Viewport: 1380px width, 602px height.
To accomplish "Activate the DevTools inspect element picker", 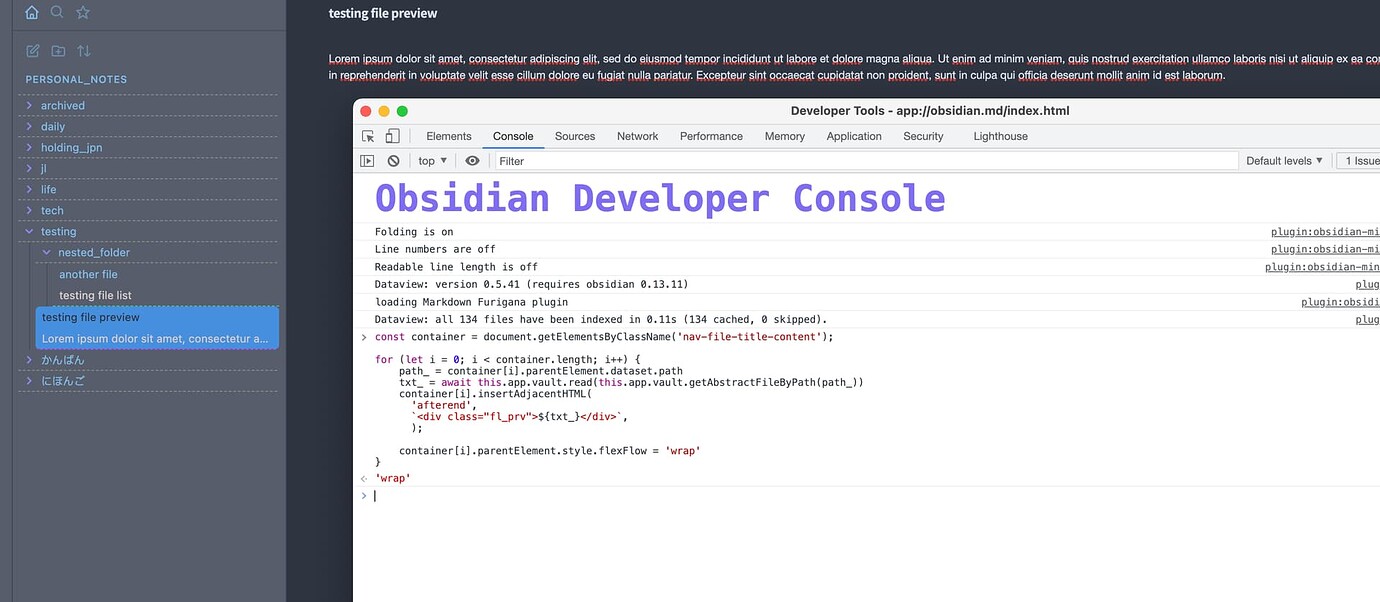I will coord(368,136).
